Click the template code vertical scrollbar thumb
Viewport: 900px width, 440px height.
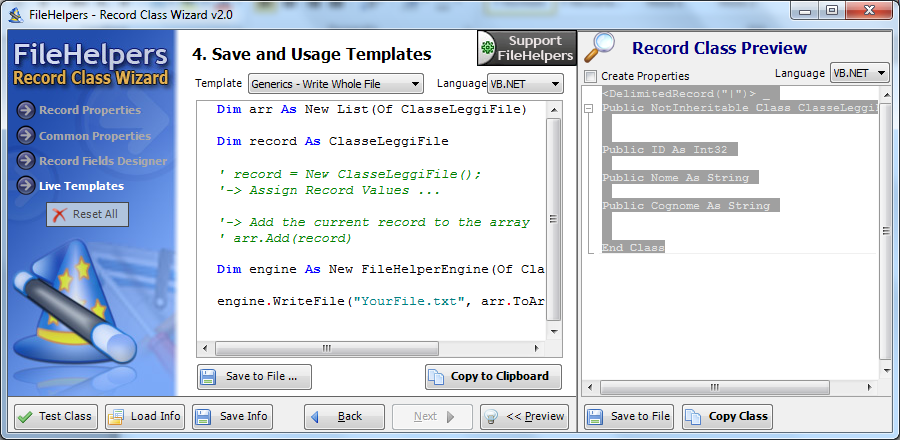(x=554, y=219)
